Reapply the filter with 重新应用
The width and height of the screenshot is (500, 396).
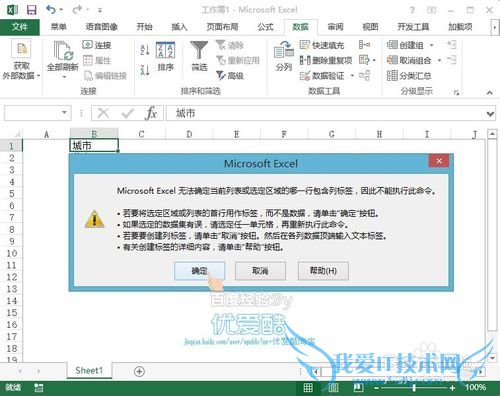pyautogui.click(x=238, y=60)
